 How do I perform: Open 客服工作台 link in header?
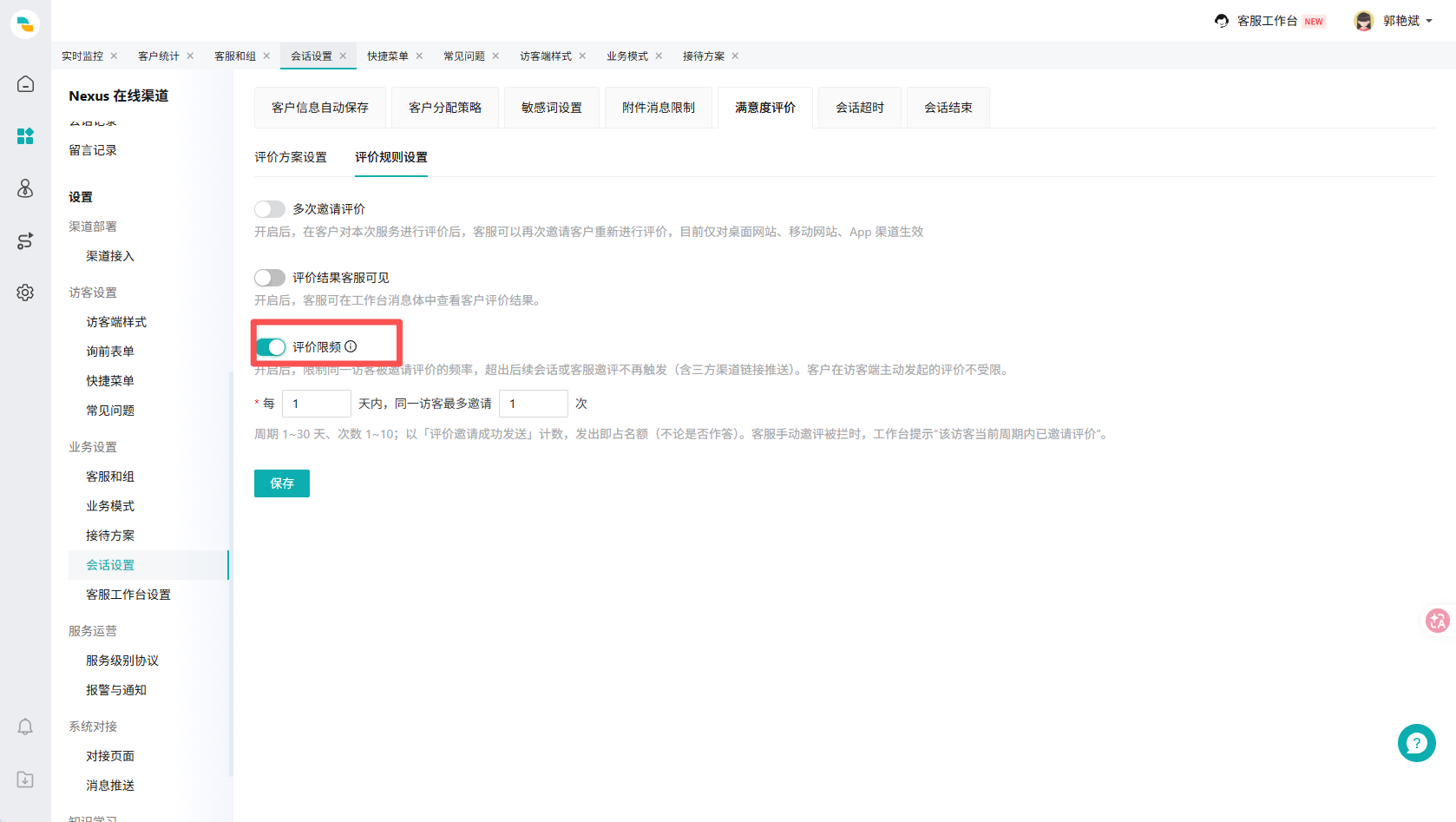coord(1267,21)
